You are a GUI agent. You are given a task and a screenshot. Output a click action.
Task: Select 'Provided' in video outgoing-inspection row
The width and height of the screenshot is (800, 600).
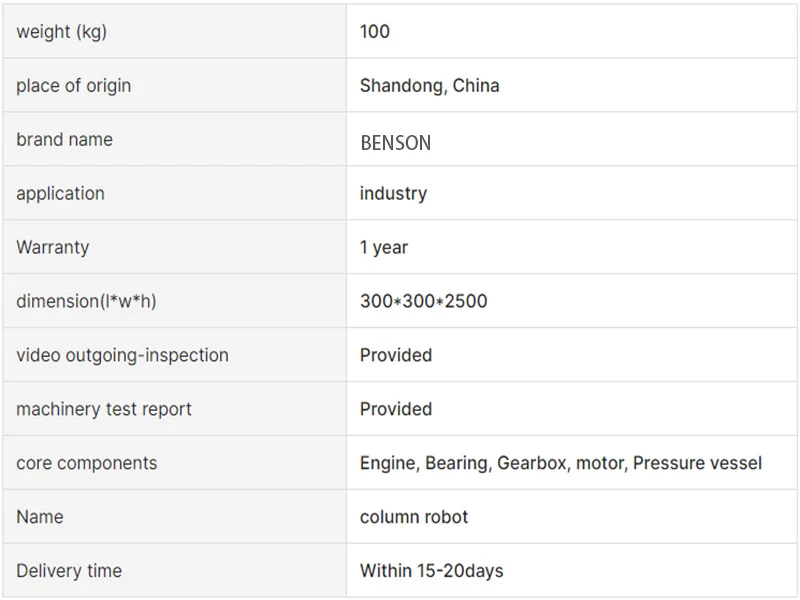click(396, 355)
